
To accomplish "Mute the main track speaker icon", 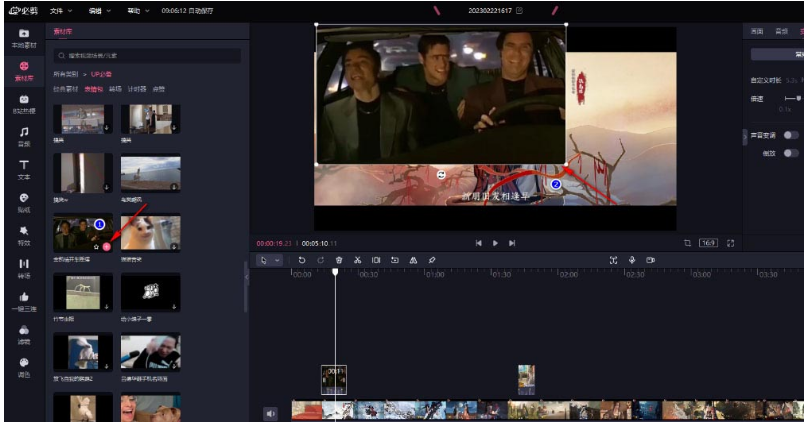I will (x=270, y=413).
